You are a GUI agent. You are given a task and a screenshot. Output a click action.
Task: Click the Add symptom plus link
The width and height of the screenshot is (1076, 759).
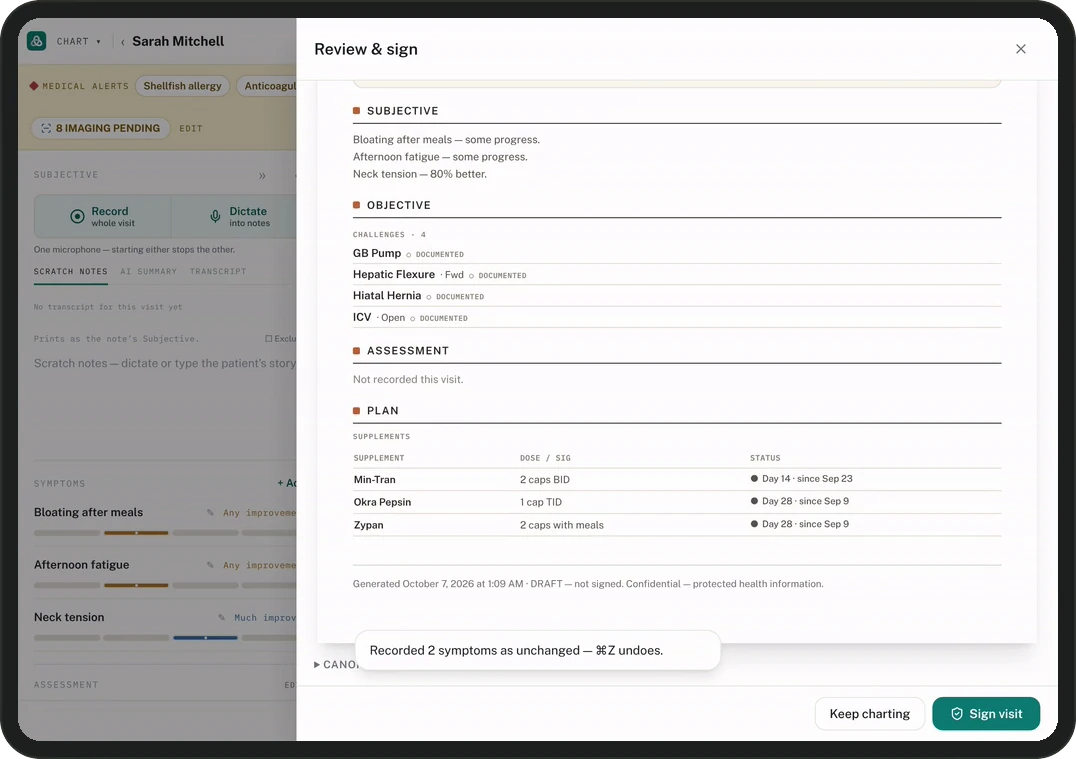pyautogui.click(x=286, y=483)
